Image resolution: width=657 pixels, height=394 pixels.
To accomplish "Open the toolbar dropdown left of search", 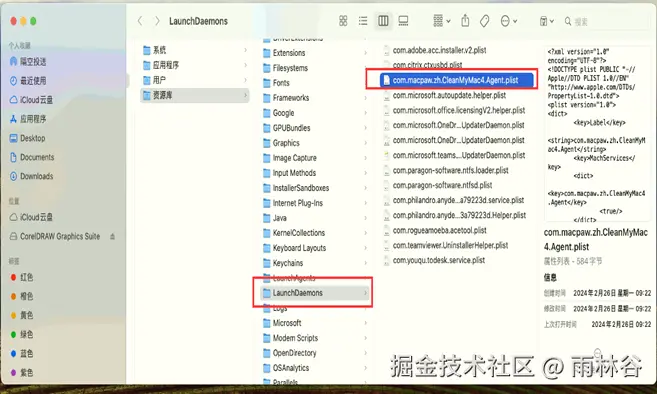I will [x=546, y=21].
